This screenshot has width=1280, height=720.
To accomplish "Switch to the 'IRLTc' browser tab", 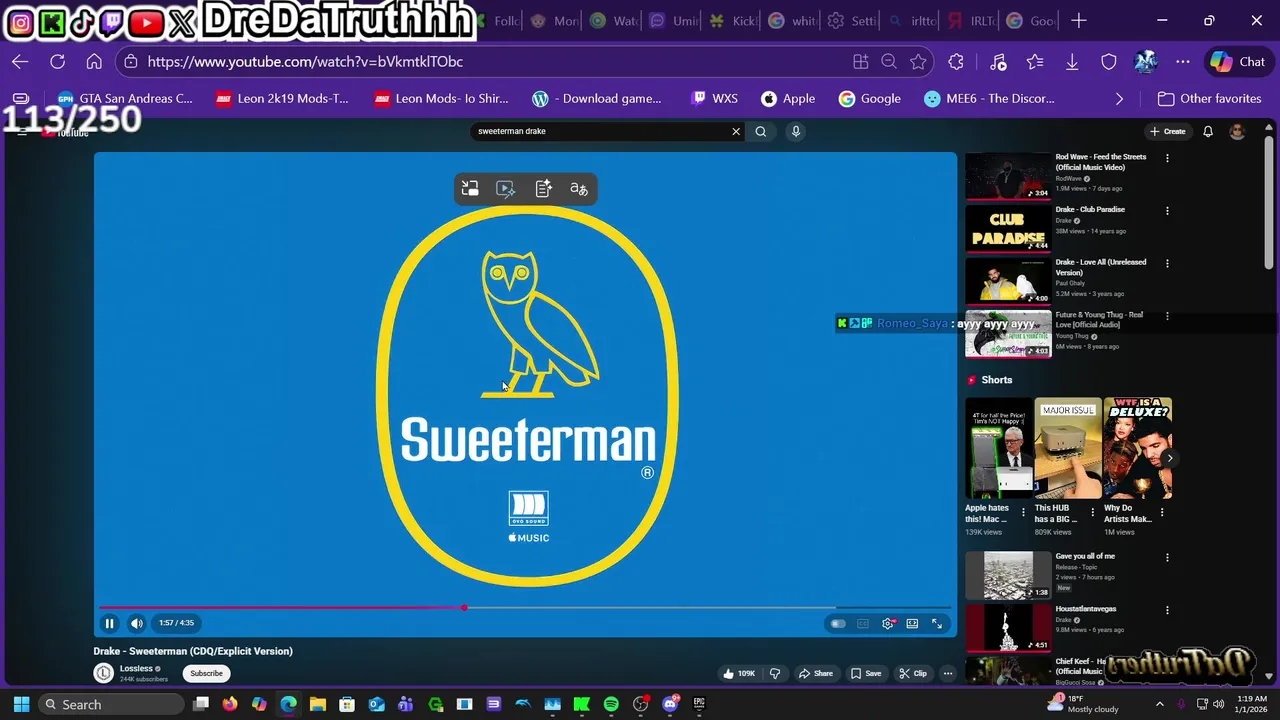I will pos(968,21).
